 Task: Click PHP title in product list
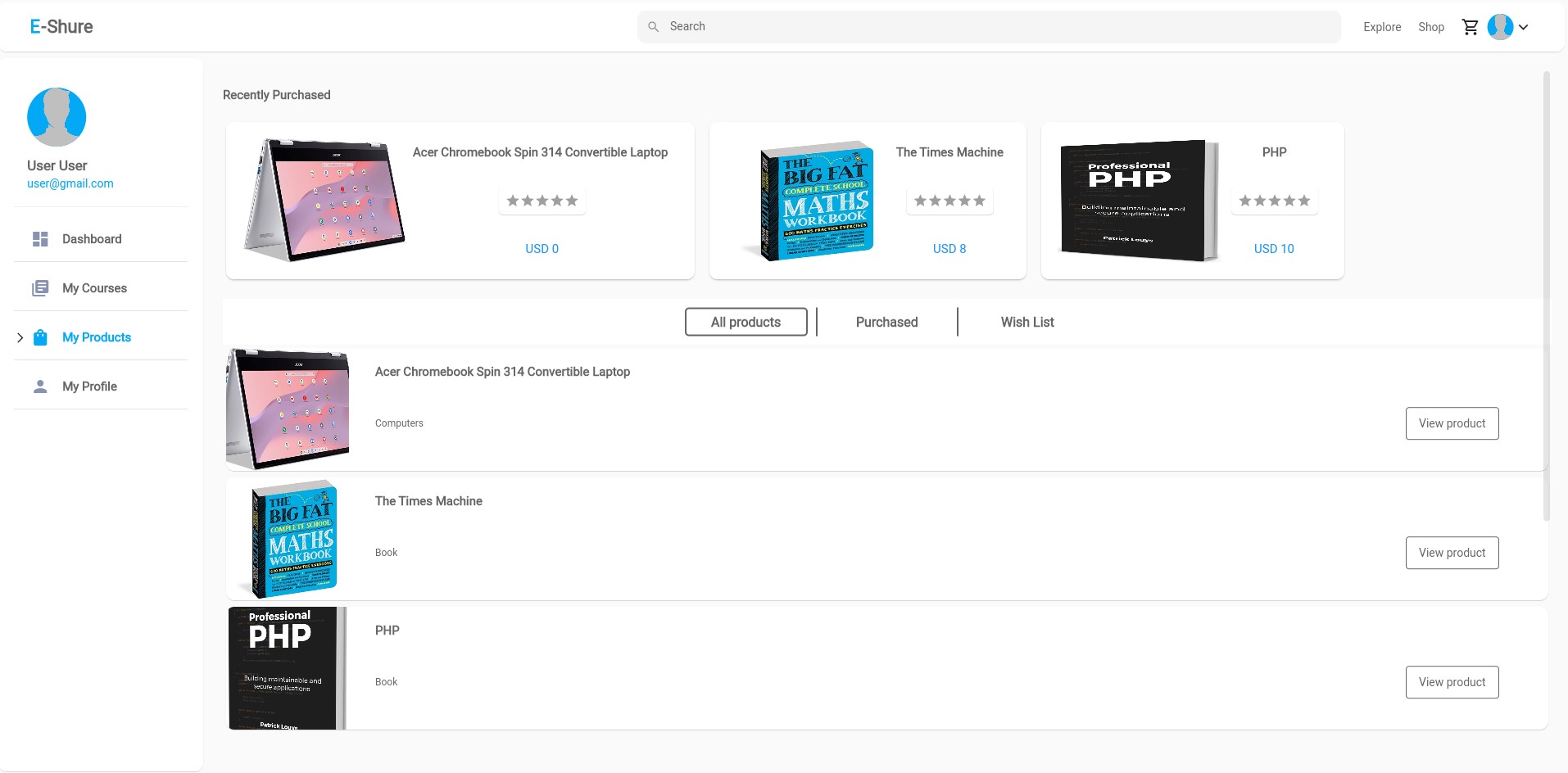click(387, 631)
